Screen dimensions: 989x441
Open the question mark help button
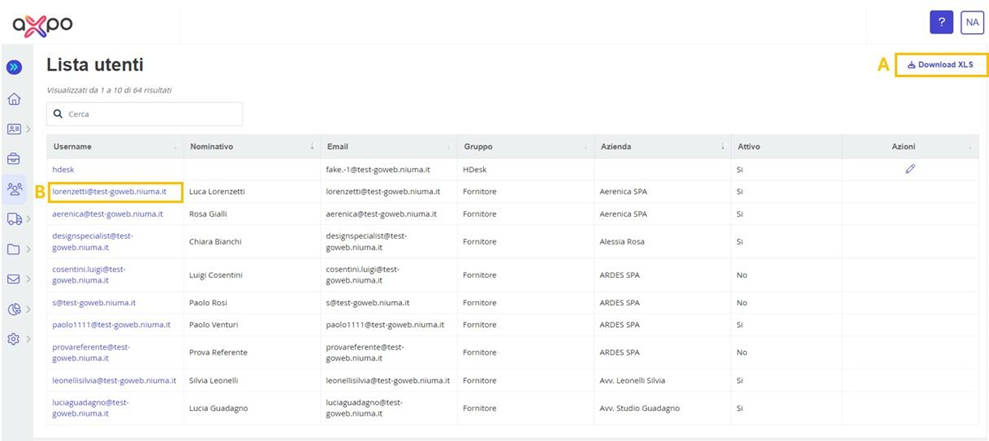pos(941,22)
